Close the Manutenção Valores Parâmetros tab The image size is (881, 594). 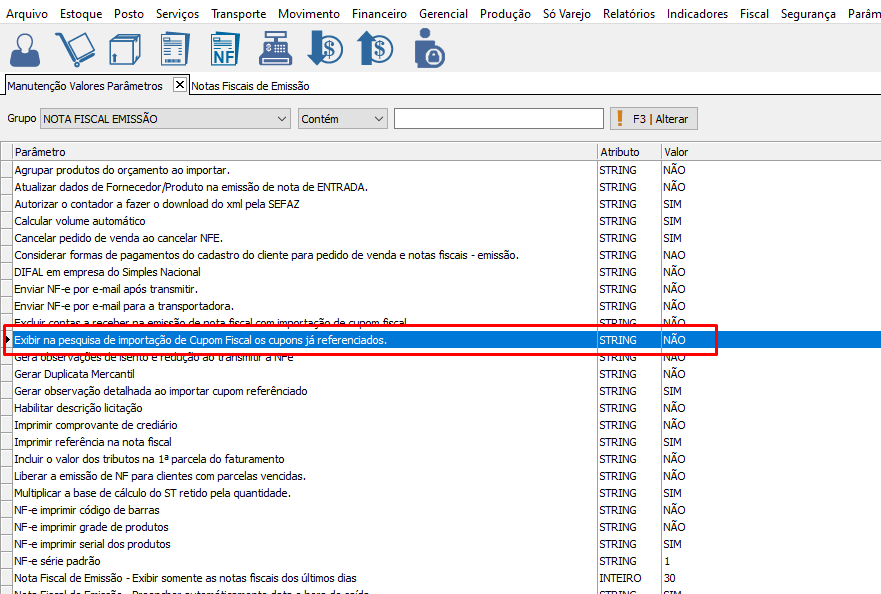pyautogui.click(x=180, y=85)
